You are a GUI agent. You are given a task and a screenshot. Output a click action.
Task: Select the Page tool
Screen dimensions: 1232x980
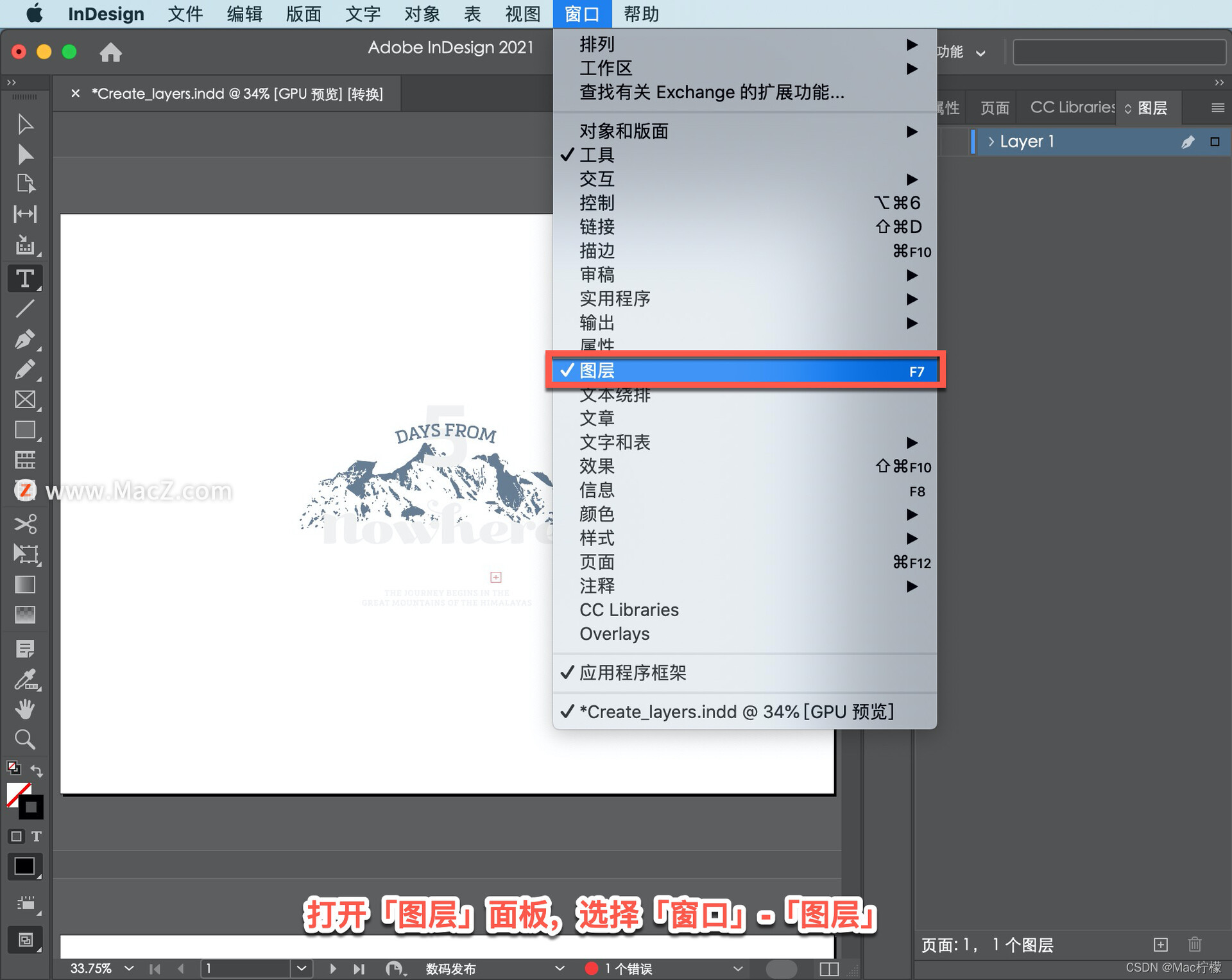click(25, 184)
